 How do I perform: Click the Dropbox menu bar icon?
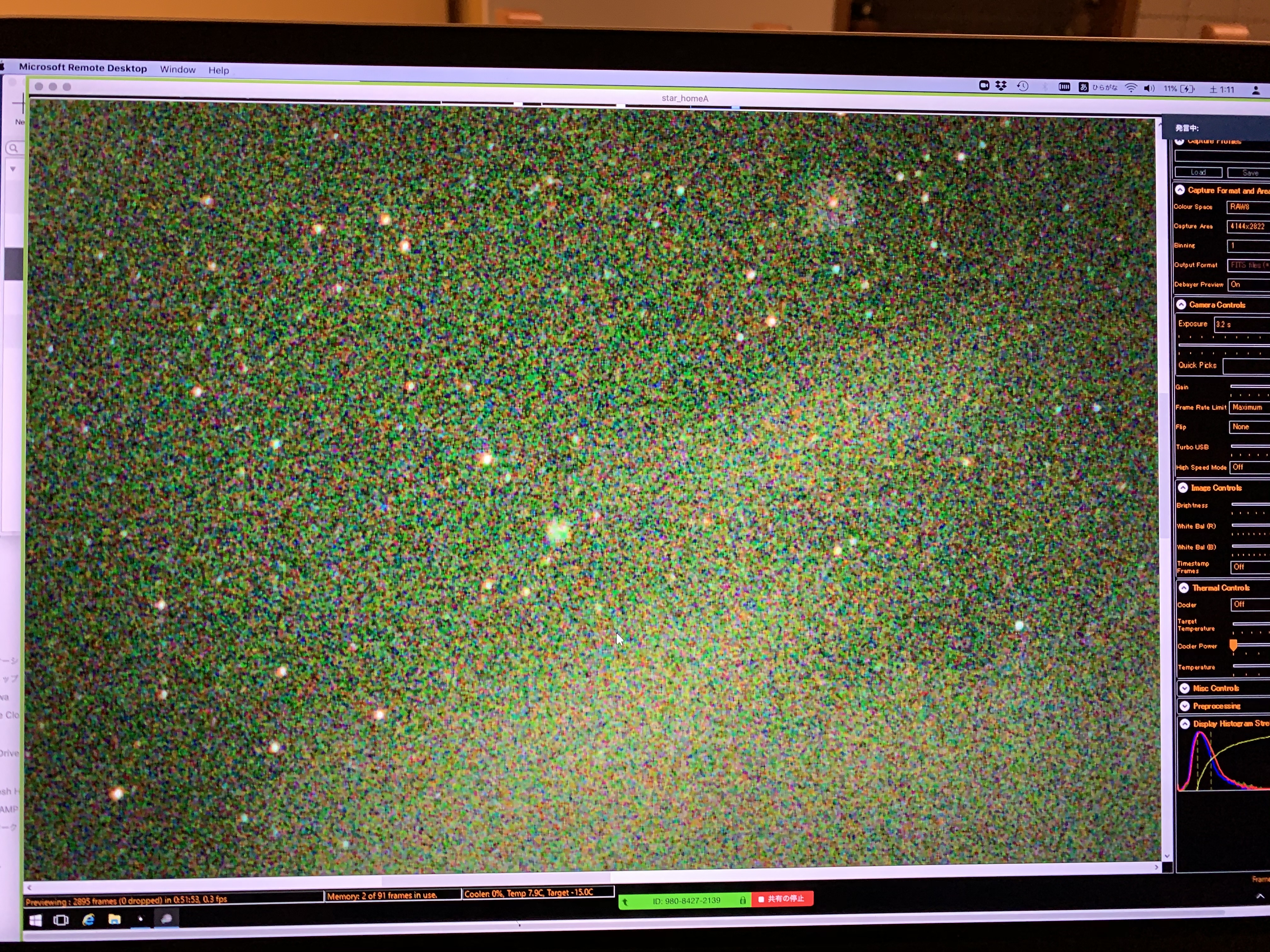(1001, 86)
